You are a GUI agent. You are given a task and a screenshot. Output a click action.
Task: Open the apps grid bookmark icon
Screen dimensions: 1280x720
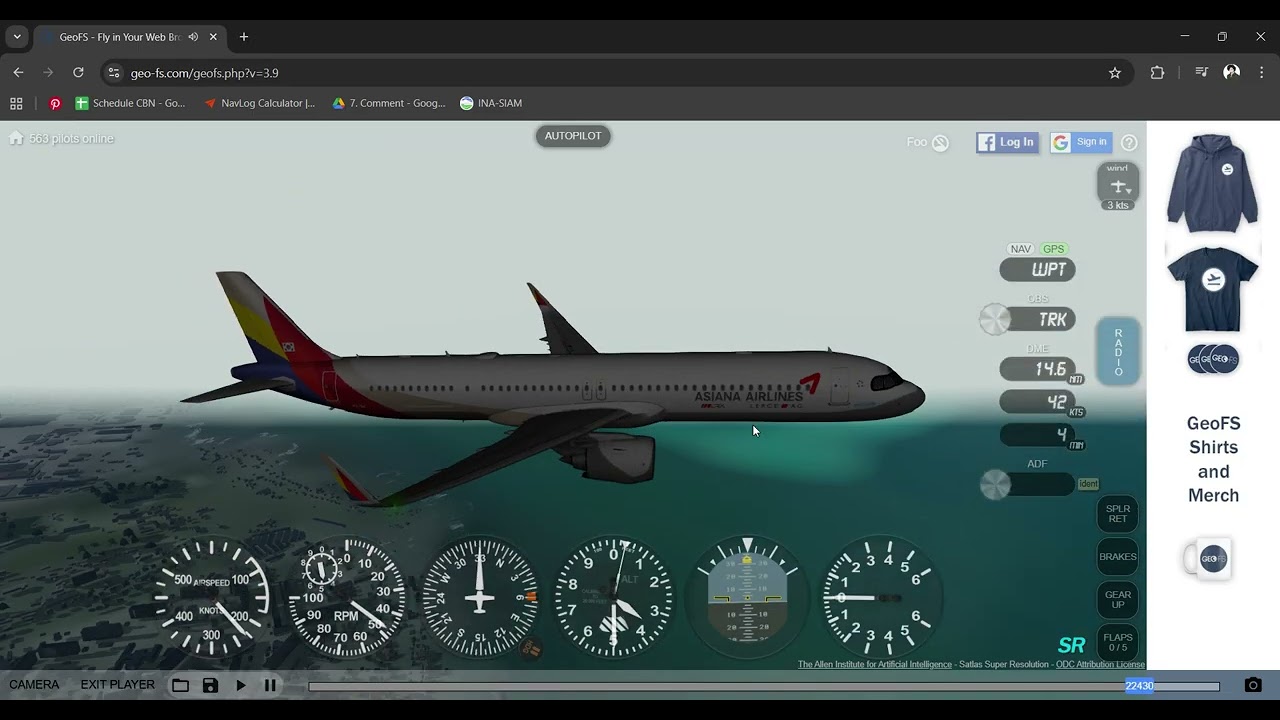(x=16, y=103)
